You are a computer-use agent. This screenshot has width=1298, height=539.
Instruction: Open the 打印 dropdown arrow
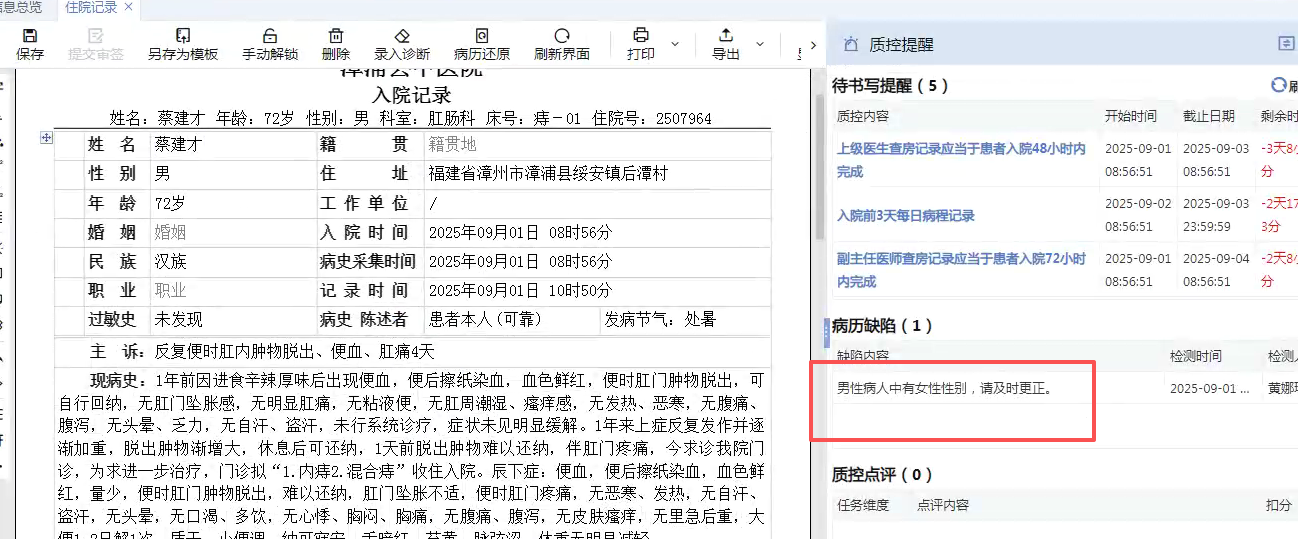click(674, 44)
